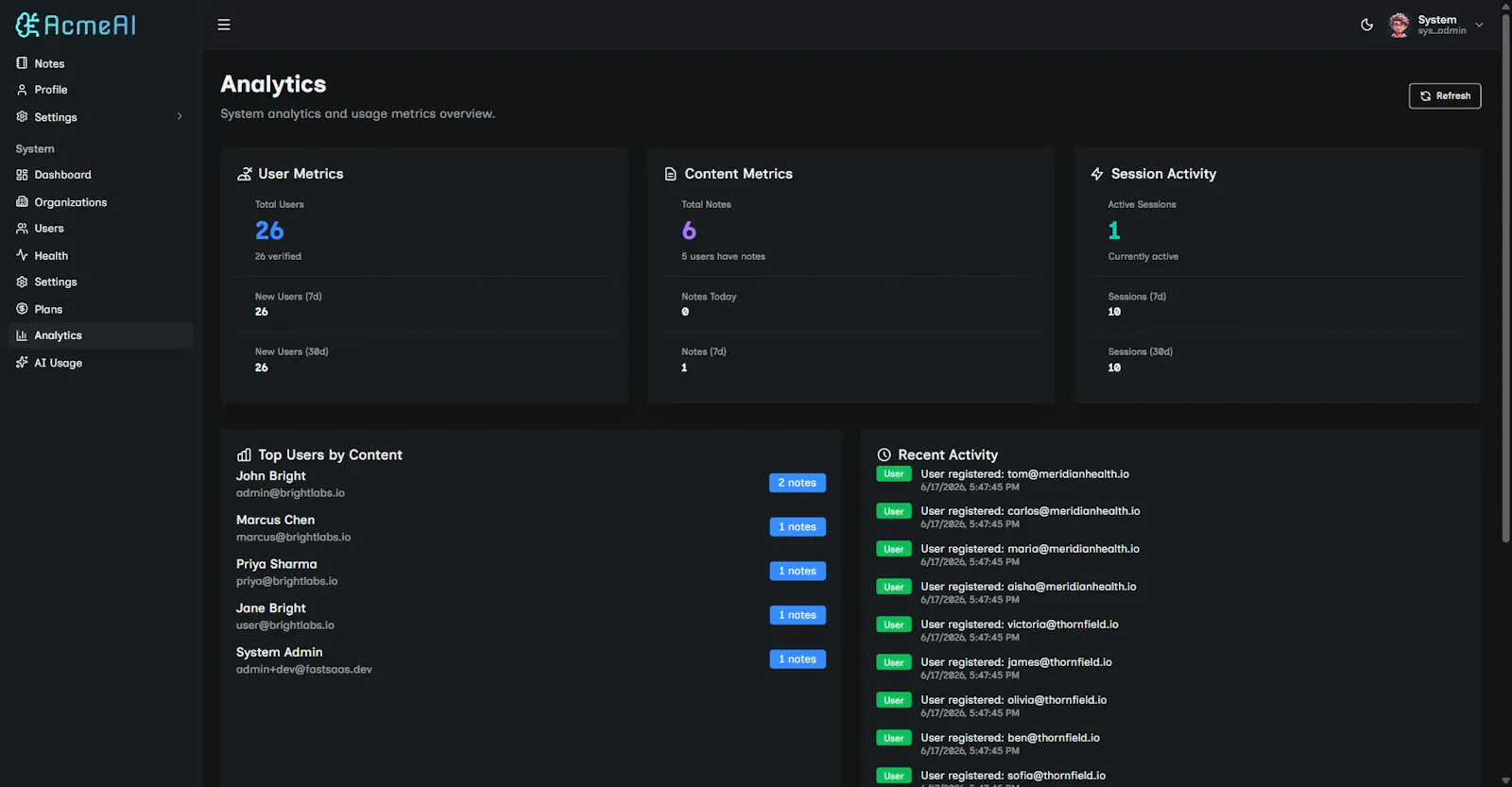Click the Analytics chart icon

point(22,335)
